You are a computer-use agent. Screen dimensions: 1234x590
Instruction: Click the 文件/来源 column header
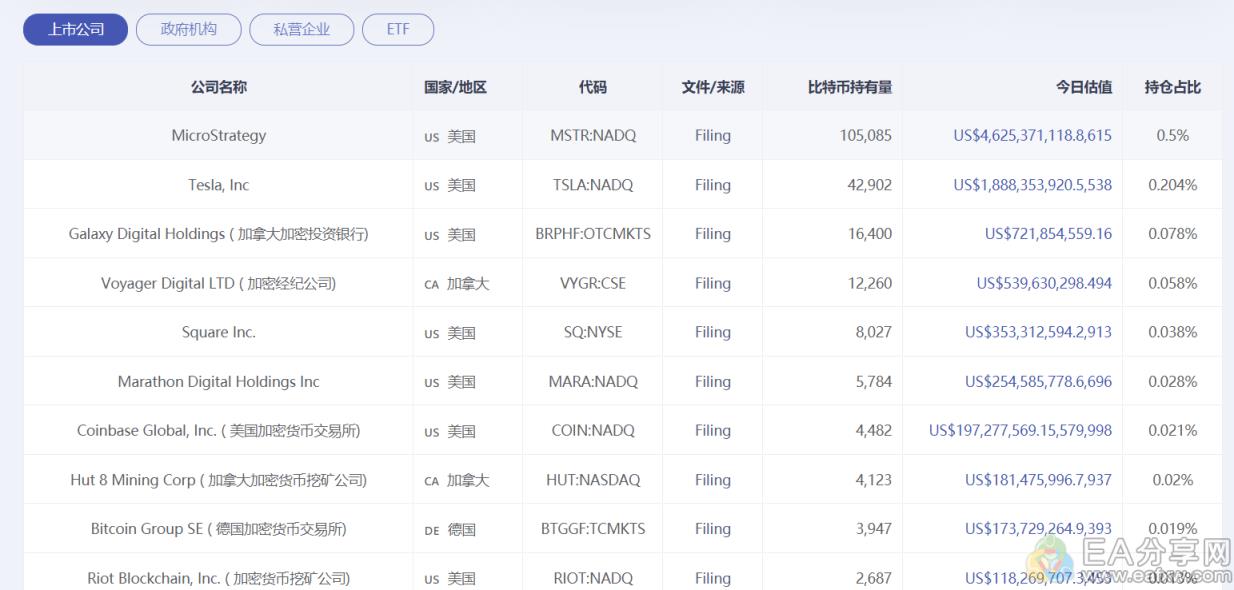tap(713, 87)
